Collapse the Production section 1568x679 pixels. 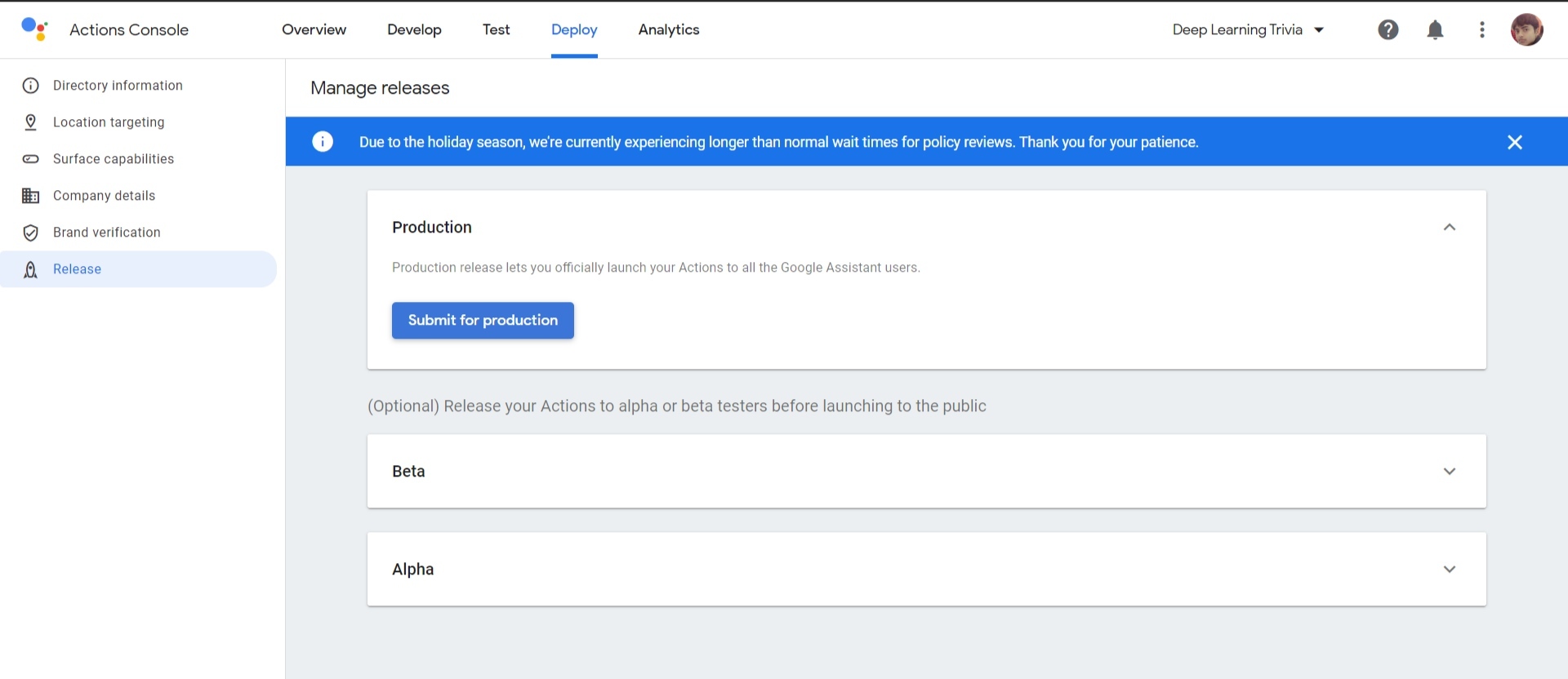[1449, 227]
